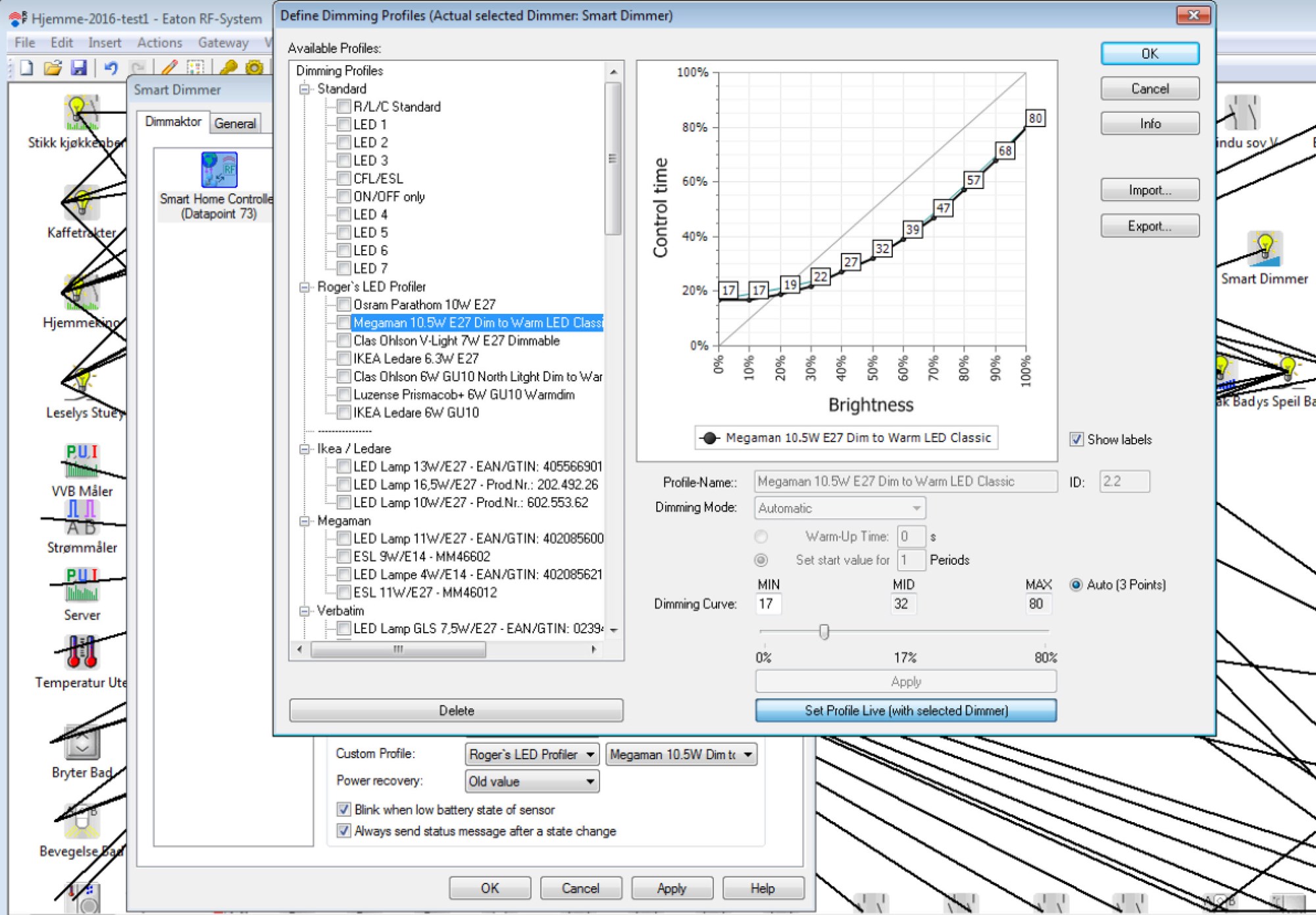Click the Open folder toolbar icon

(53, 67)
